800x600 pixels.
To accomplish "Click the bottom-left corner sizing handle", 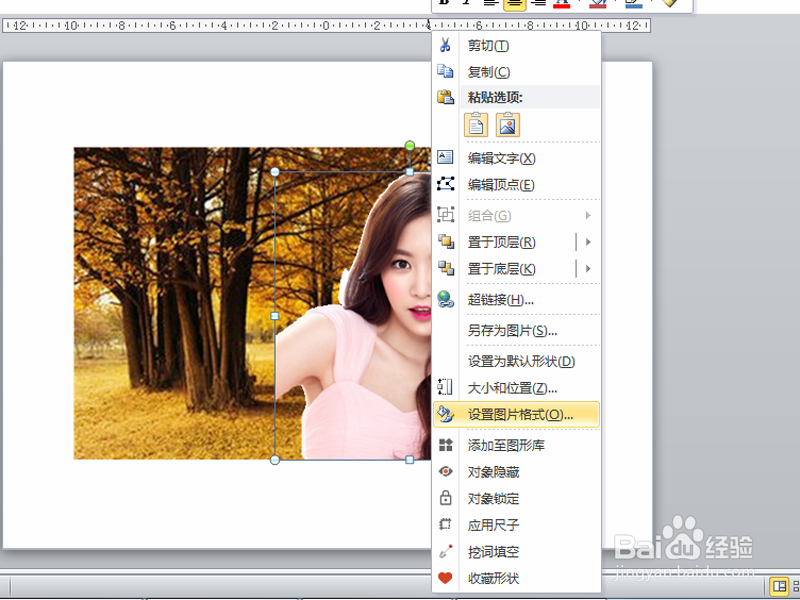I will (275, 460).
